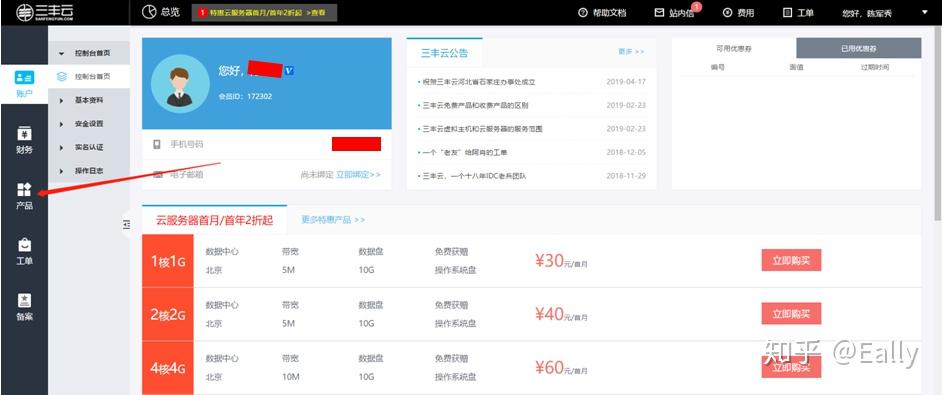Open announcement 一个"老友"给阿冉的工单
This screenshot has width=942, height=395.
click(465, 152)
